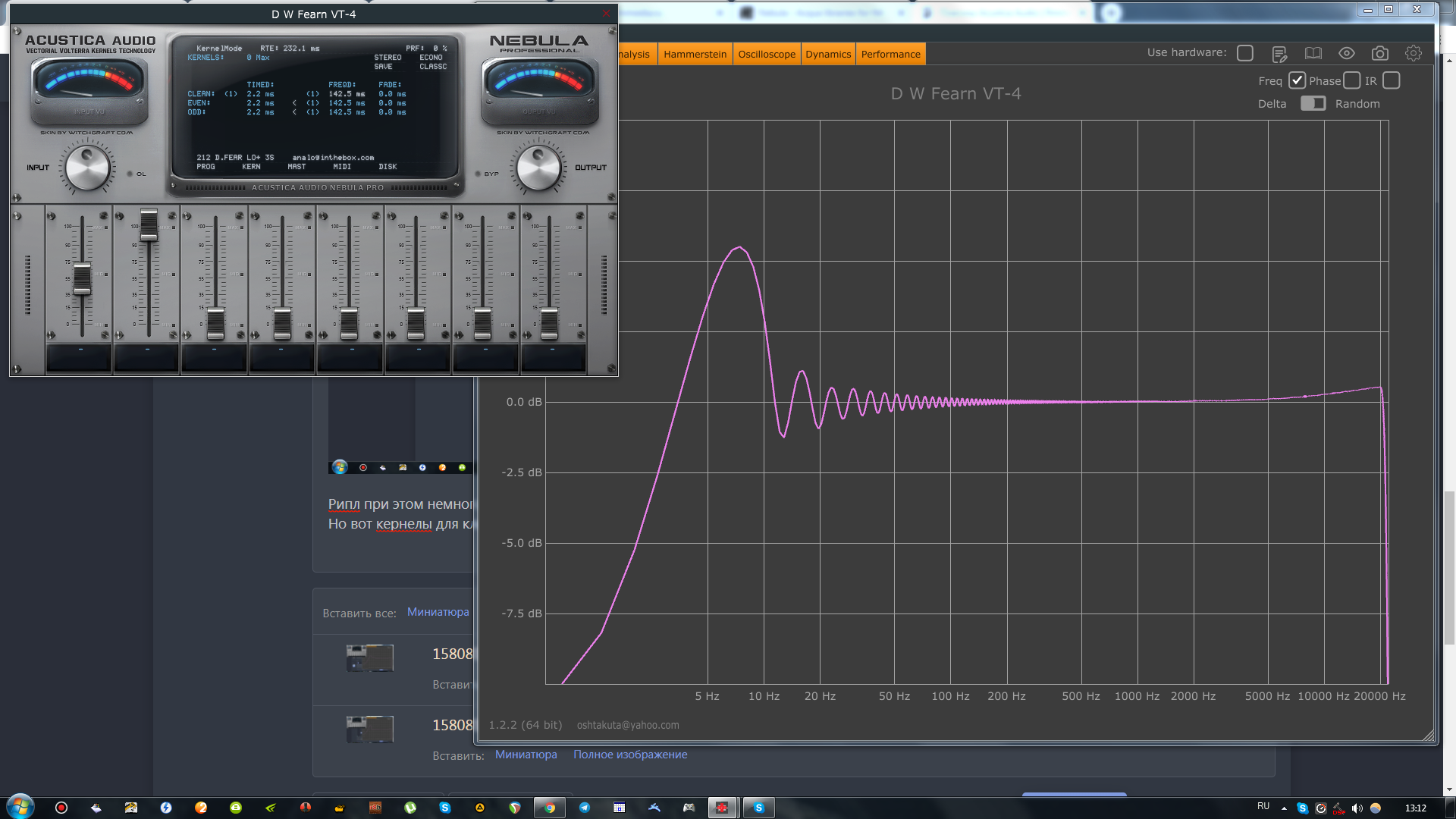Switch to the Oscilloscope tab
The width and height of the screenshot is (1456, 819).
767,54
